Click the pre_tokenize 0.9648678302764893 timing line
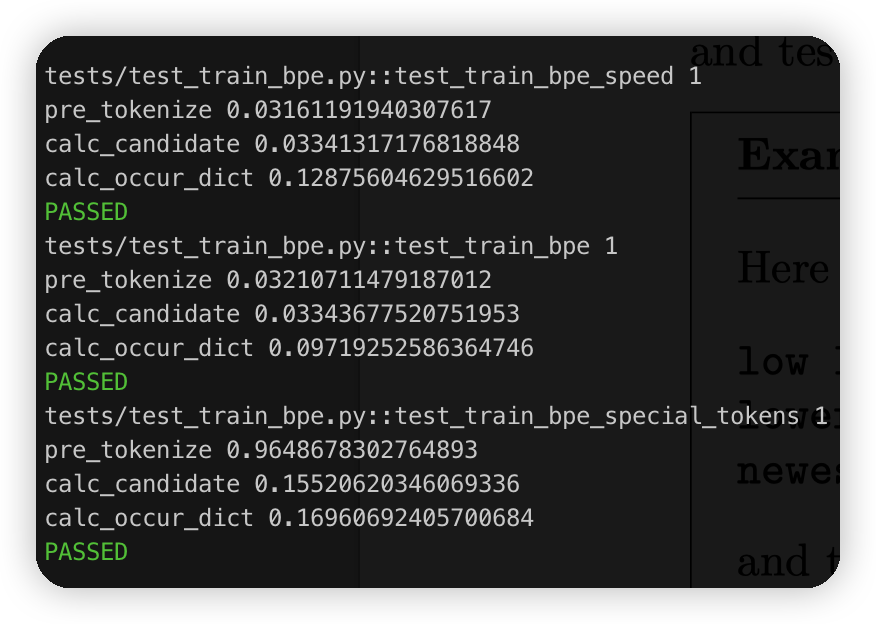876x624 pixels. pos(261,450)
